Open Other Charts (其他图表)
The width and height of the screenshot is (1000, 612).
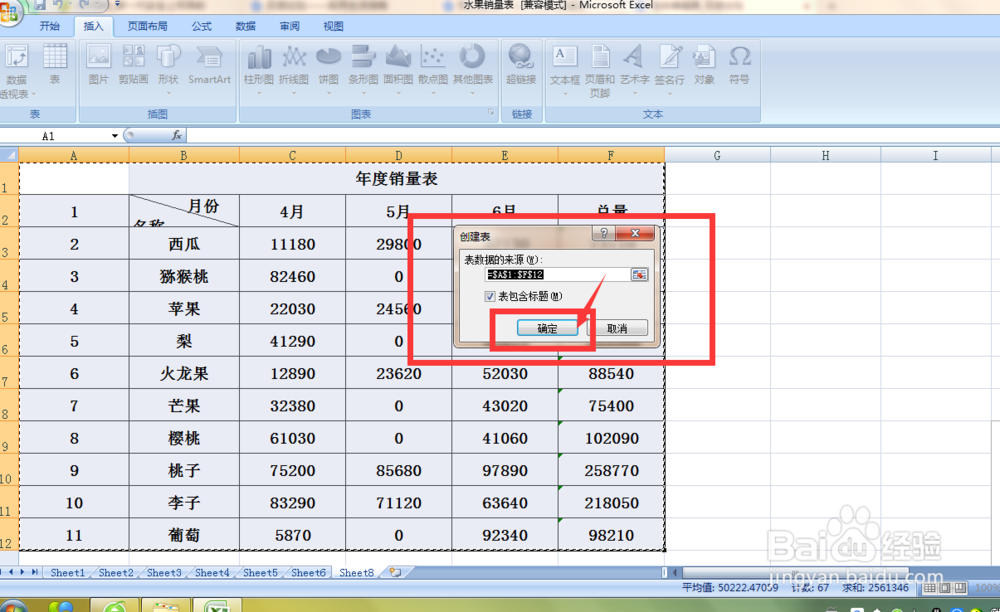pos(473,69)
